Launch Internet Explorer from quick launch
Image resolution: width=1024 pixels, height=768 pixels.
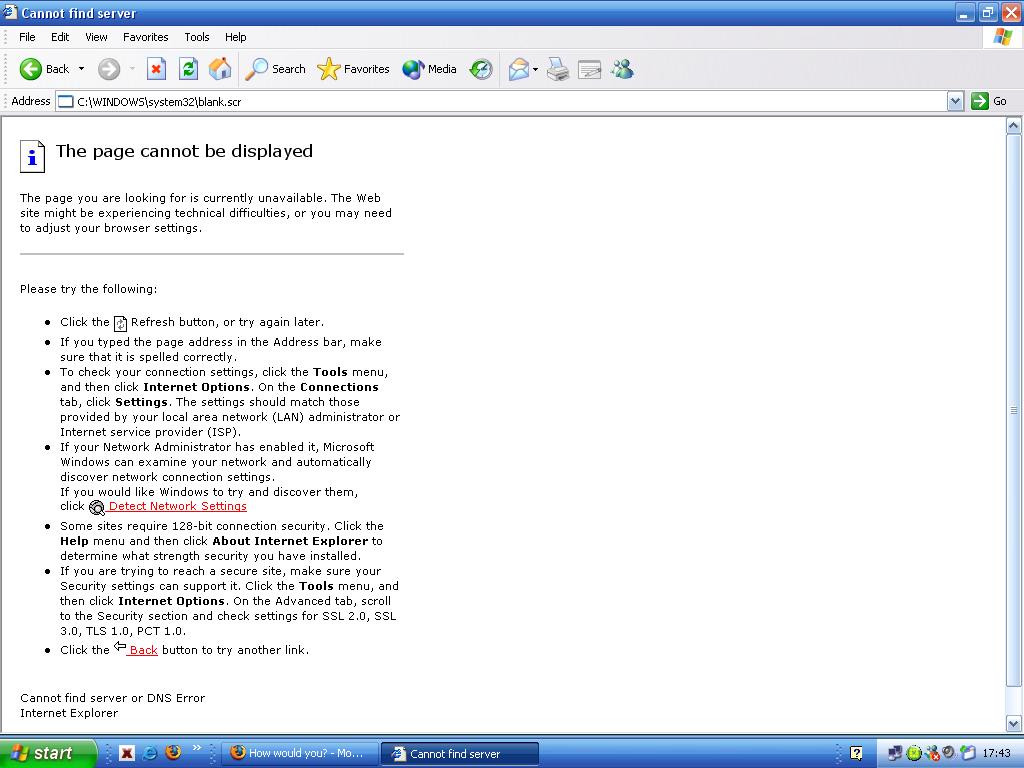click(150, 754)
